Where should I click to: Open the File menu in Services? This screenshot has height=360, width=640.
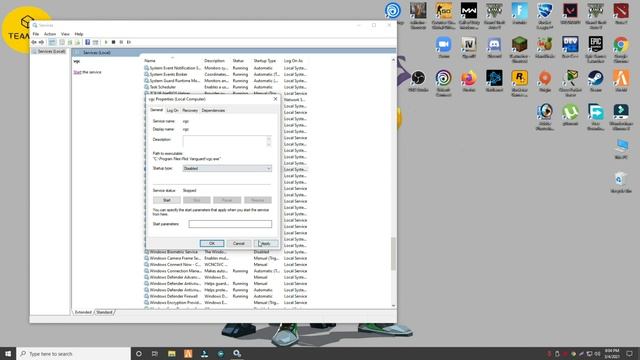click(36, 34)
